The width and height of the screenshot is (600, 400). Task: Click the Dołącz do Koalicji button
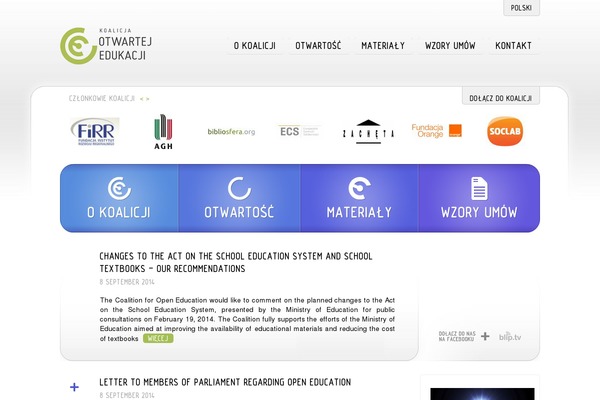[501, 98]
